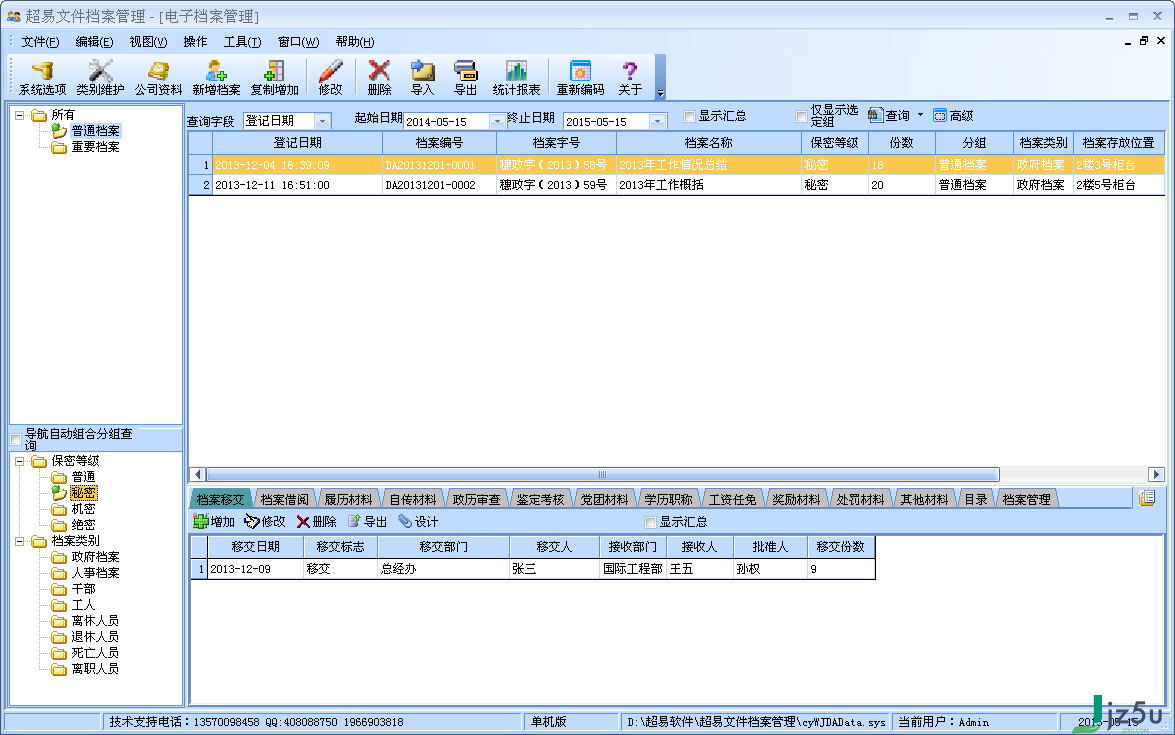Click the 导出 export toolbar icon
Screen dimensions: 1175x735
pyautogui.click(x=465, y=78)
